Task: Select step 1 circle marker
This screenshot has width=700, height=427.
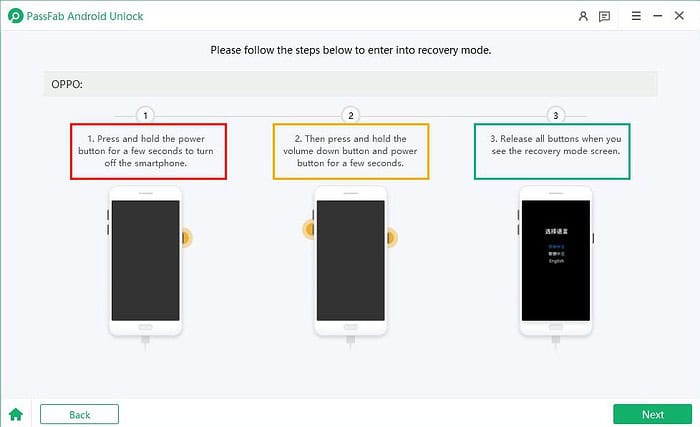Action: [x=145, y=114]
